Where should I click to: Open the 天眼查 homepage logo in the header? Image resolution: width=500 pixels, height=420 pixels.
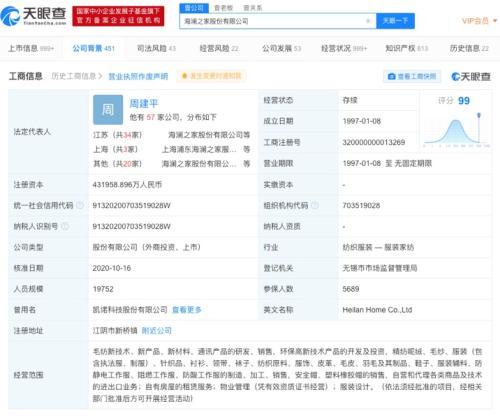point(33,16)
